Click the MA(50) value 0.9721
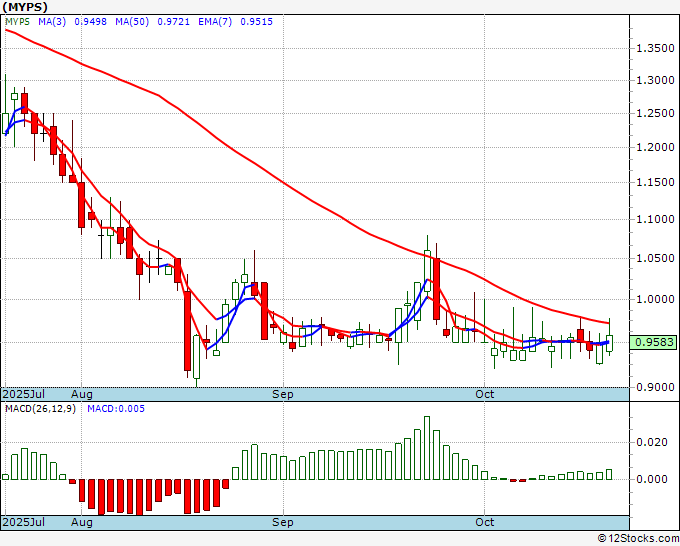 [173, 22]
